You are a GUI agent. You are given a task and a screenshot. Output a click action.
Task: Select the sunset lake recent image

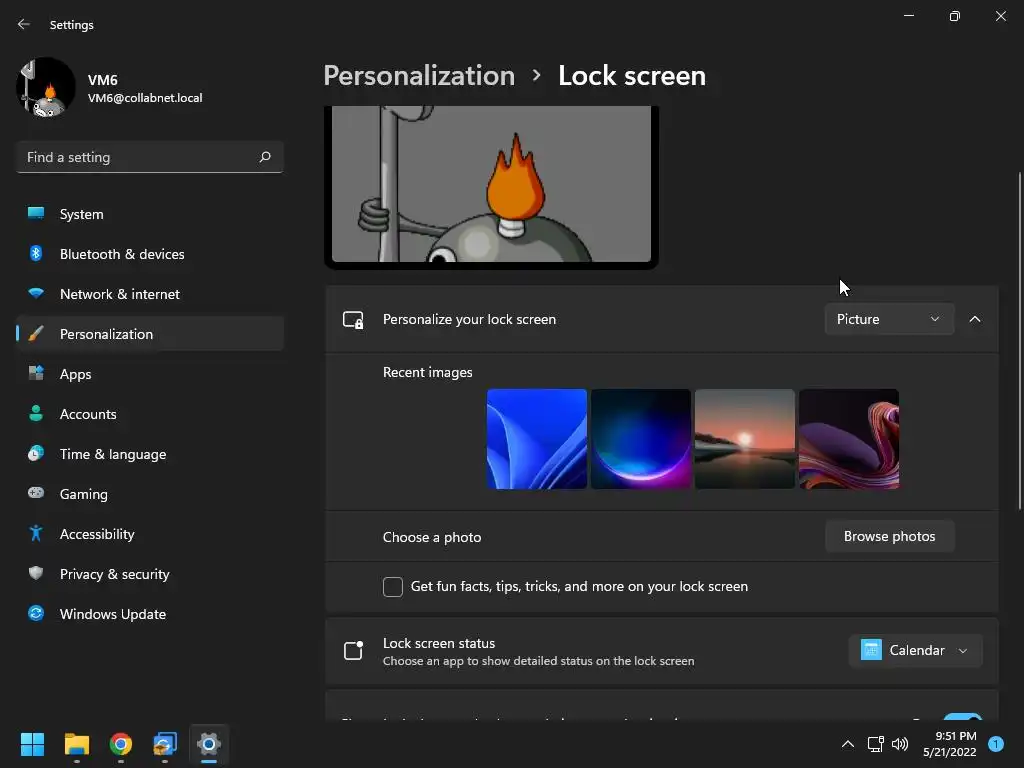point(744,439)
